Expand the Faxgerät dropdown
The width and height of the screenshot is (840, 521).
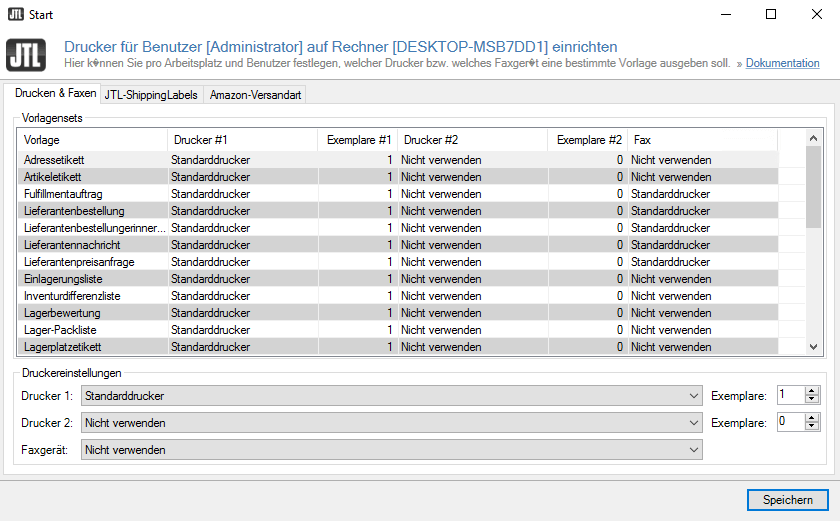coord(694,450)
